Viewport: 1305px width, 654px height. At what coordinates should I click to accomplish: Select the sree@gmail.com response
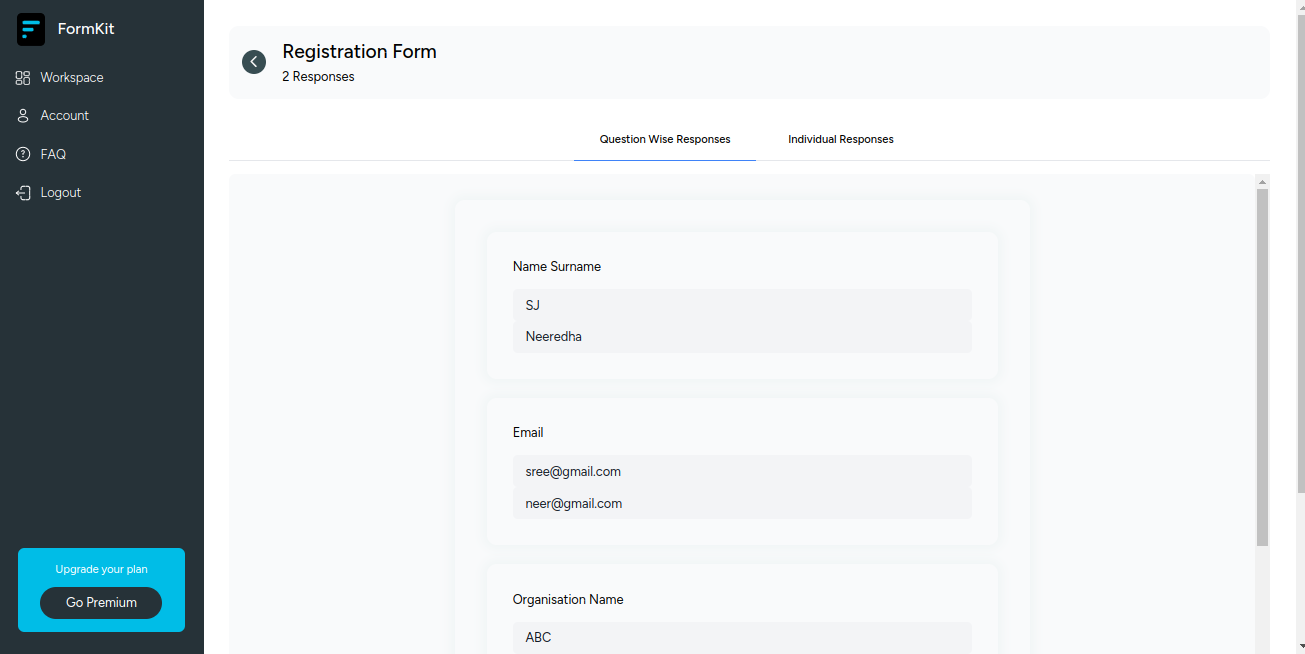(742, 471)
